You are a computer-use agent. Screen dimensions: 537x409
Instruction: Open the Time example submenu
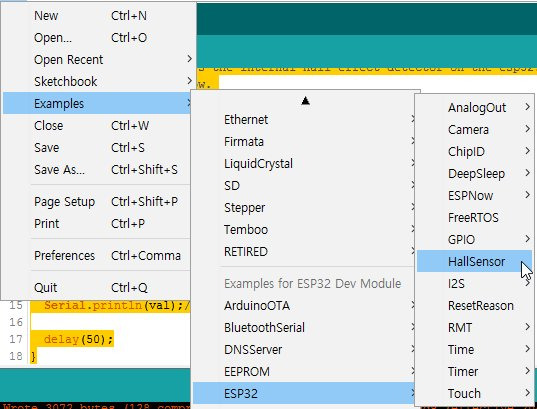(x=474, y=349)
